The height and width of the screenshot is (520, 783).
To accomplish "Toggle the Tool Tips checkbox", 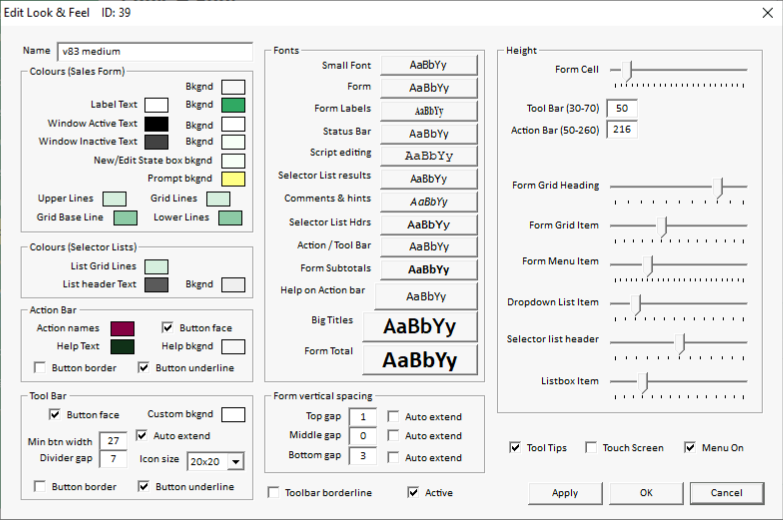I will tap(515, 448).
